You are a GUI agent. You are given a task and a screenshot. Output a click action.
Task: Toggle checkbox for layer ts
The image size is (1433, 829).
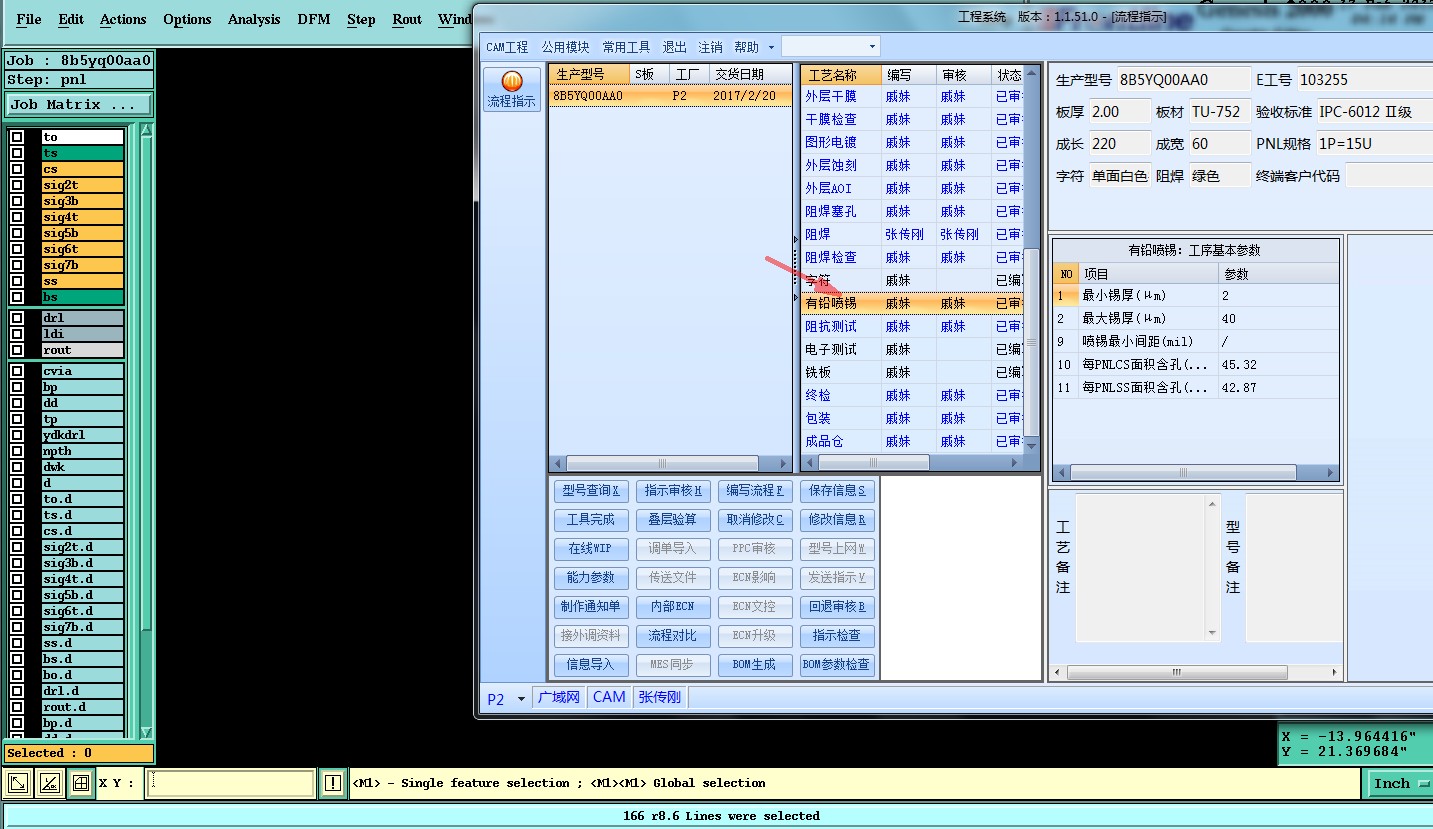tap(17, 153)
